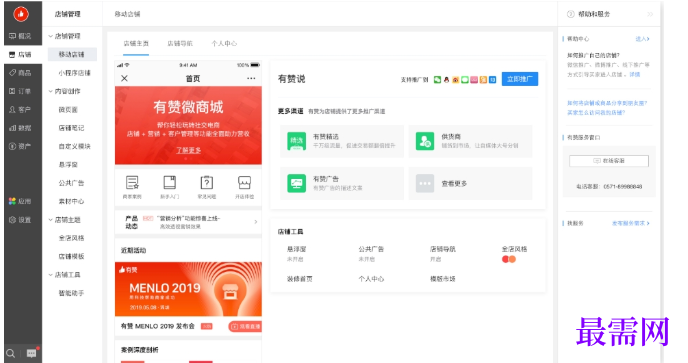Open the 产品动态 row chevron arrow

click(x=256, y=222)
